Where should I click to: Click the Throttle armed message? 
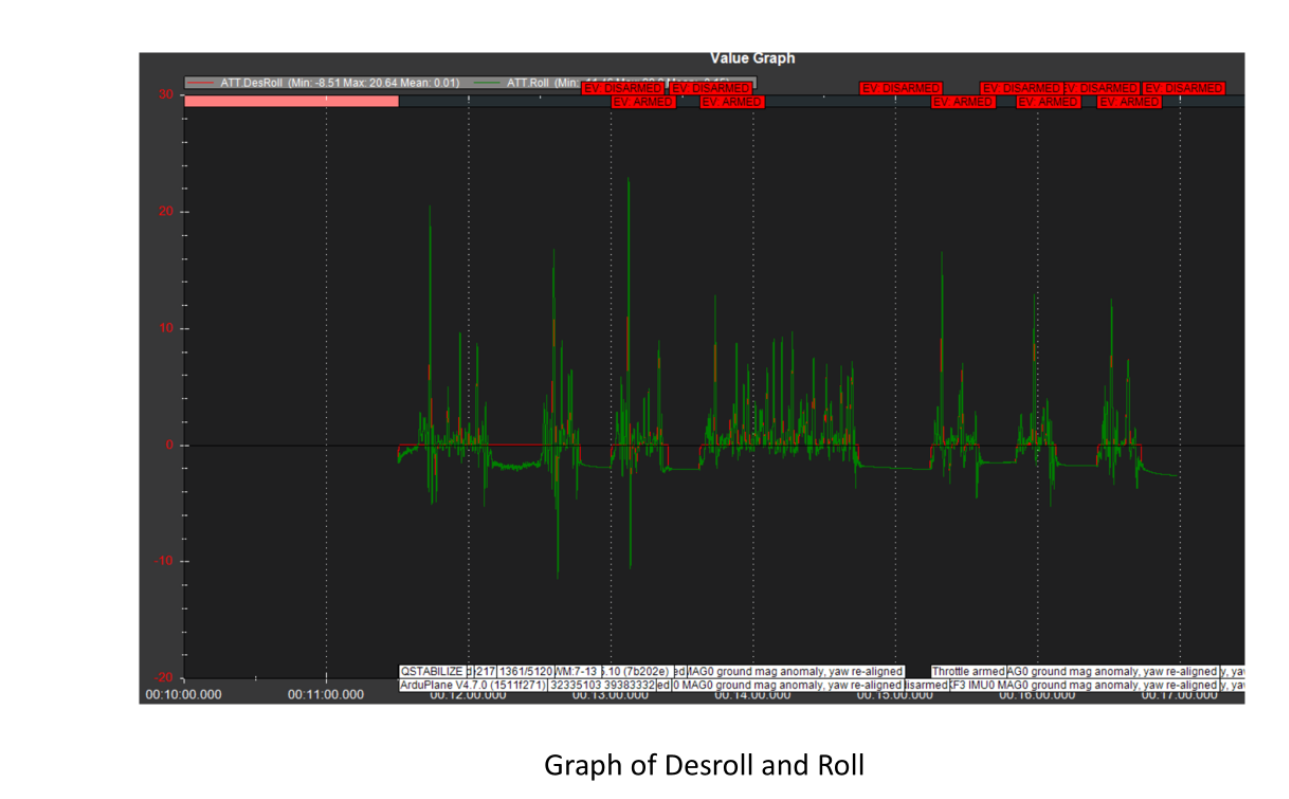[969, 671]
